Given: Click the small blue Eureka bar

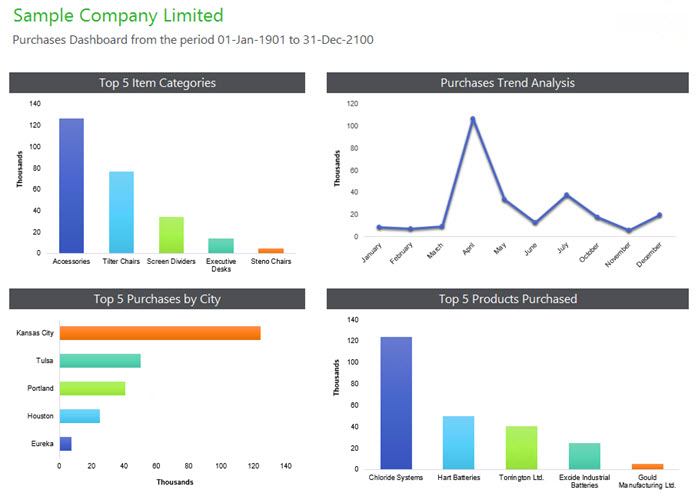Looking at the screenshot, I should tap(65, 443).
